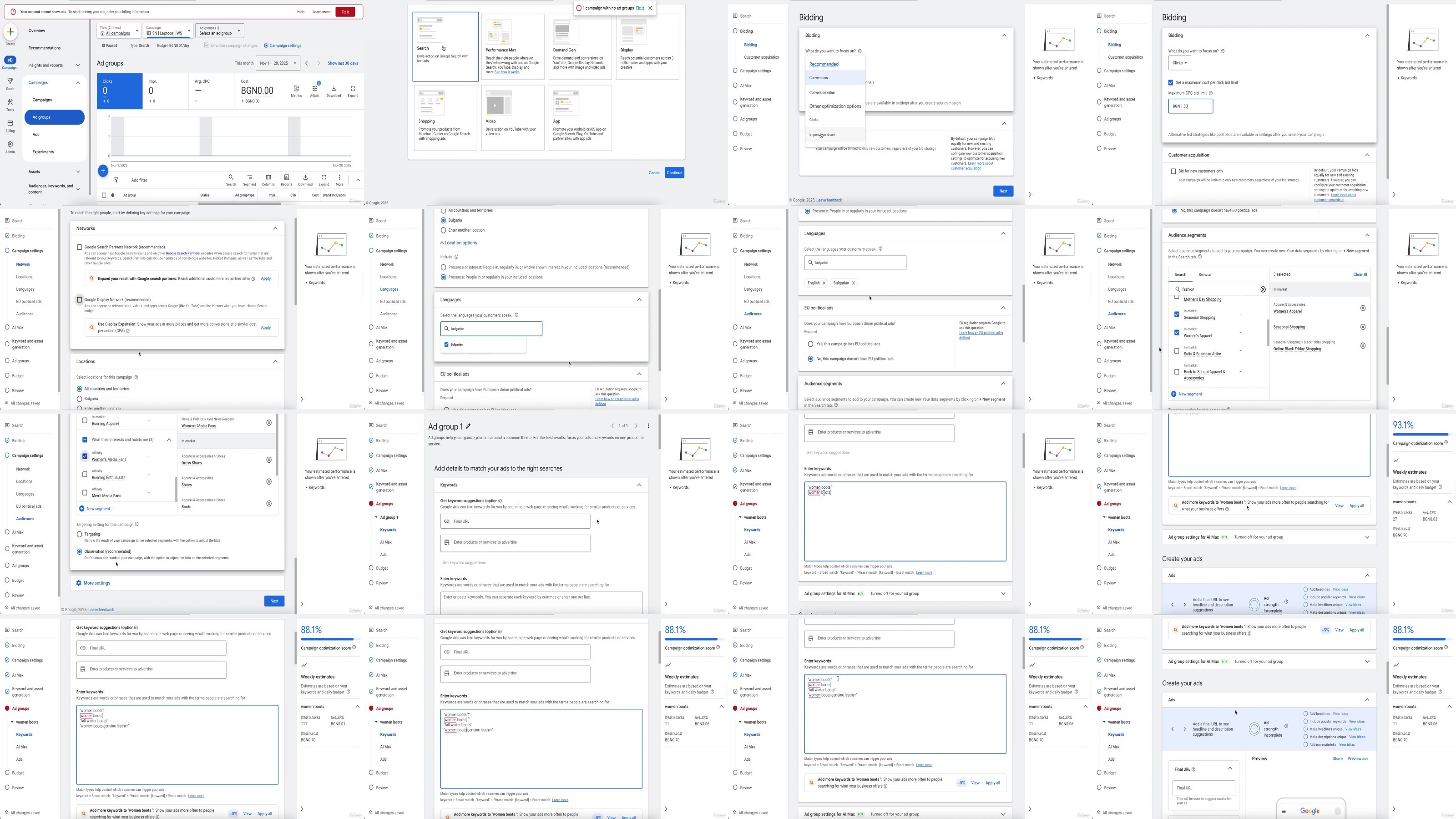Collapse 'What their interests and habits are (3)'
The height and width of the screenshot is (819, 1456).
169,440
